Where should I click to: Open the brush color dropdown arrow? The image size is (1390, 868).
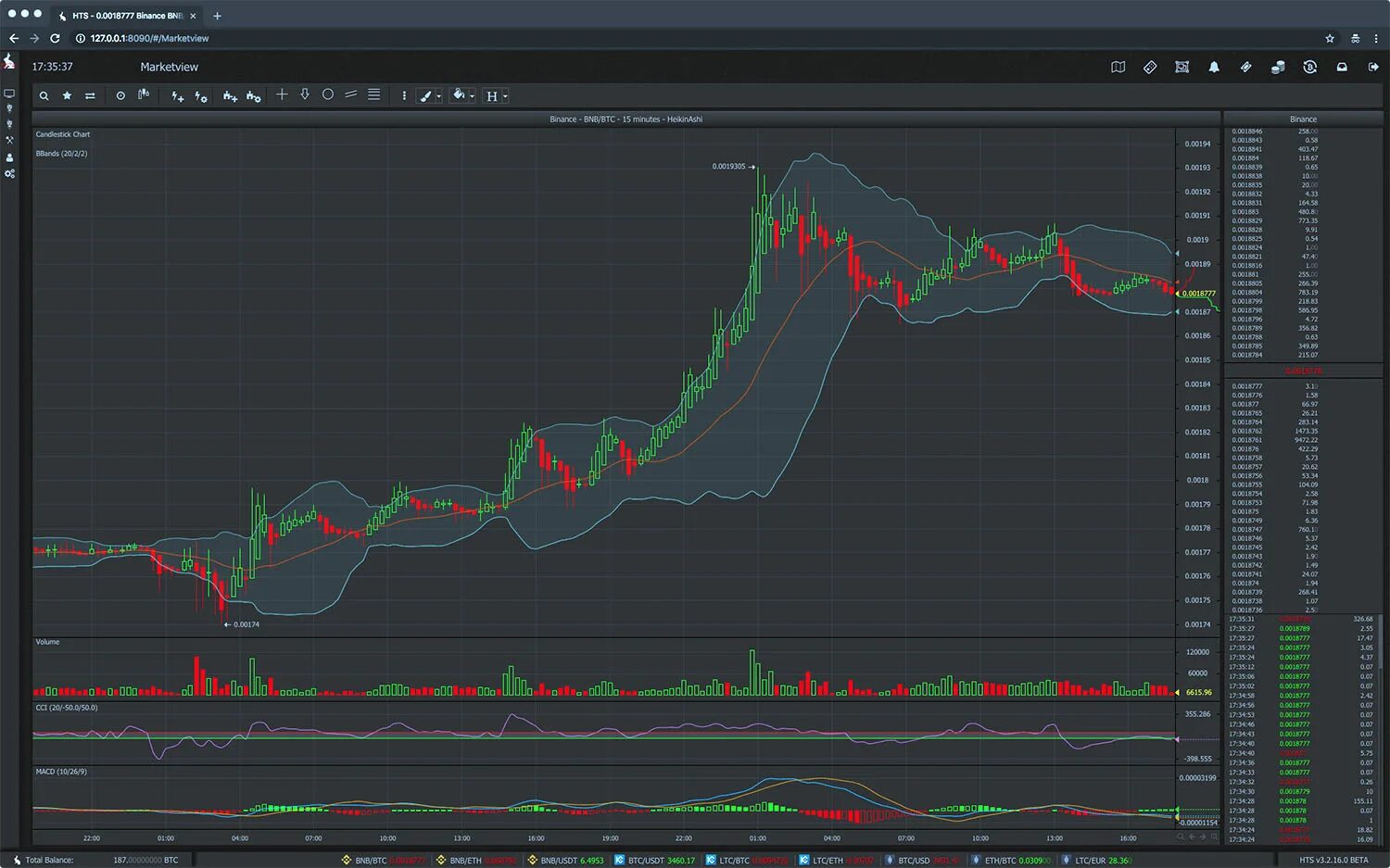point(438,96)
